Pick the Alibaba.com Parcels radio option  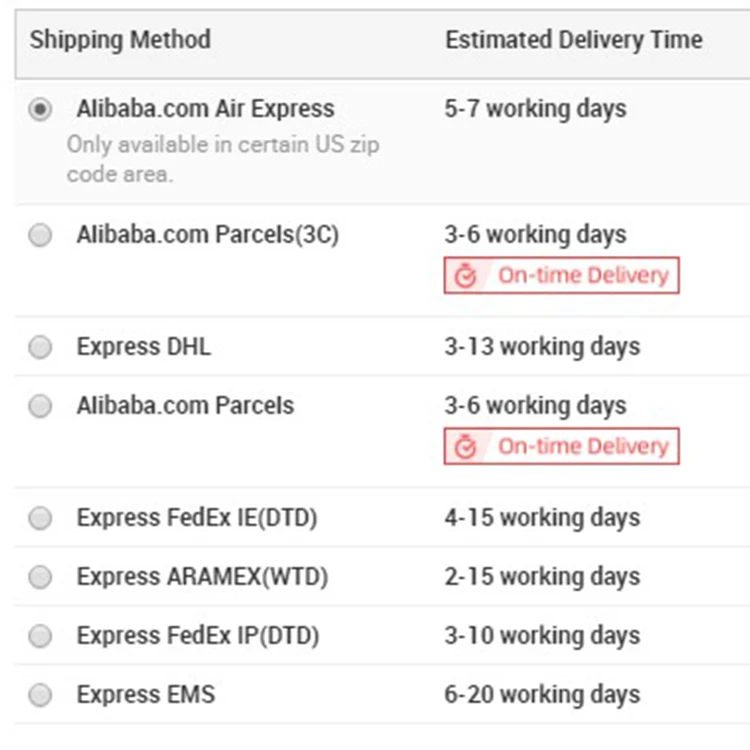tap(40, 407)
